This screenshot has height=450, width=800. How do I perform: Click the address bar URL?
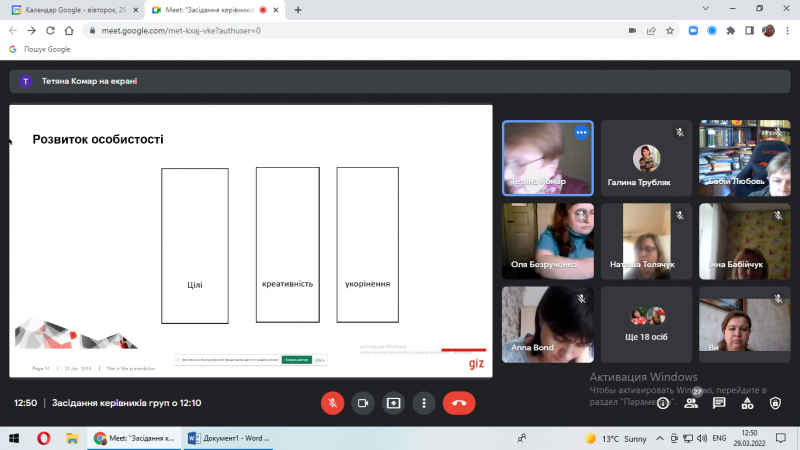[x=181, y=31]
